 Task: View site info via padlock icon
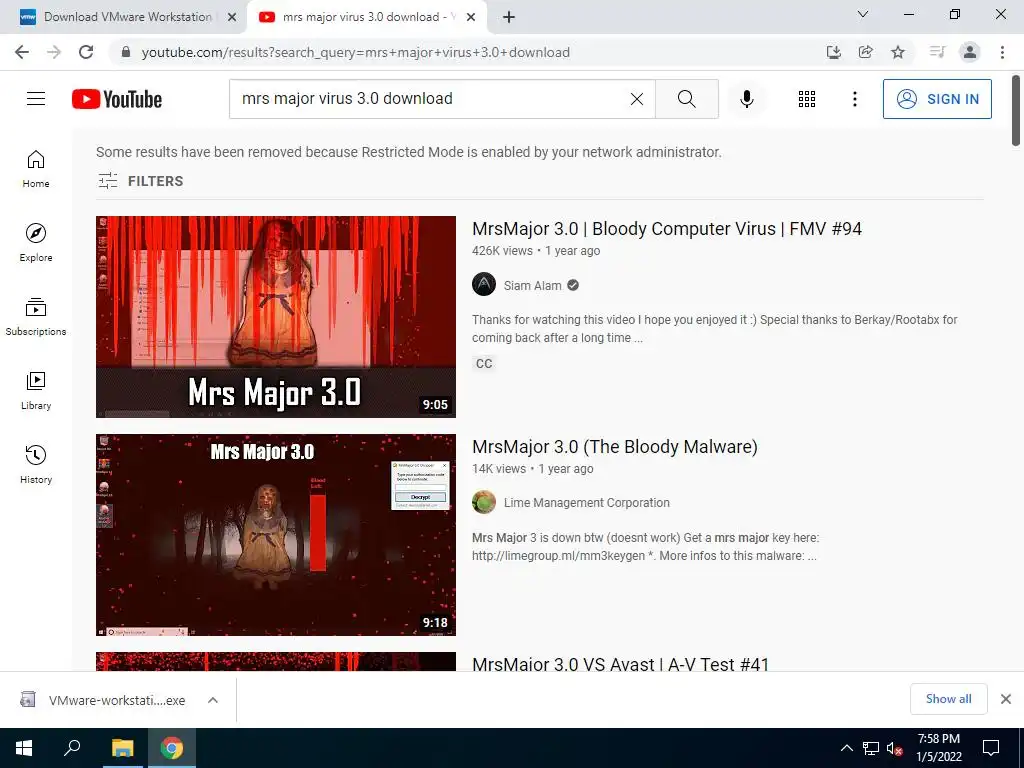tap(126, 52)
